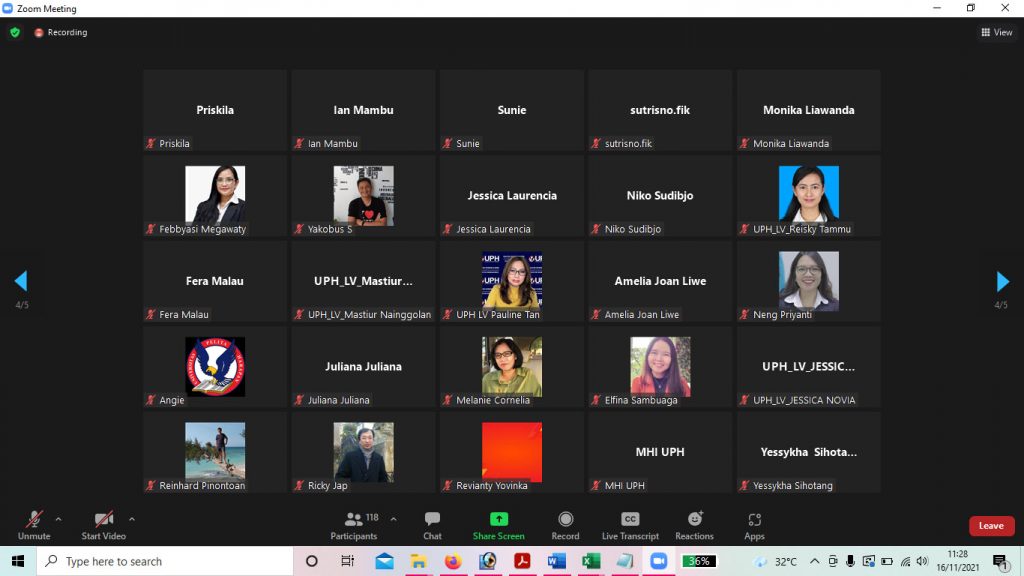Enable Live Transcript captions
Image resolution: width=1024 pixels, height=576 pixels.
[630, 524]
